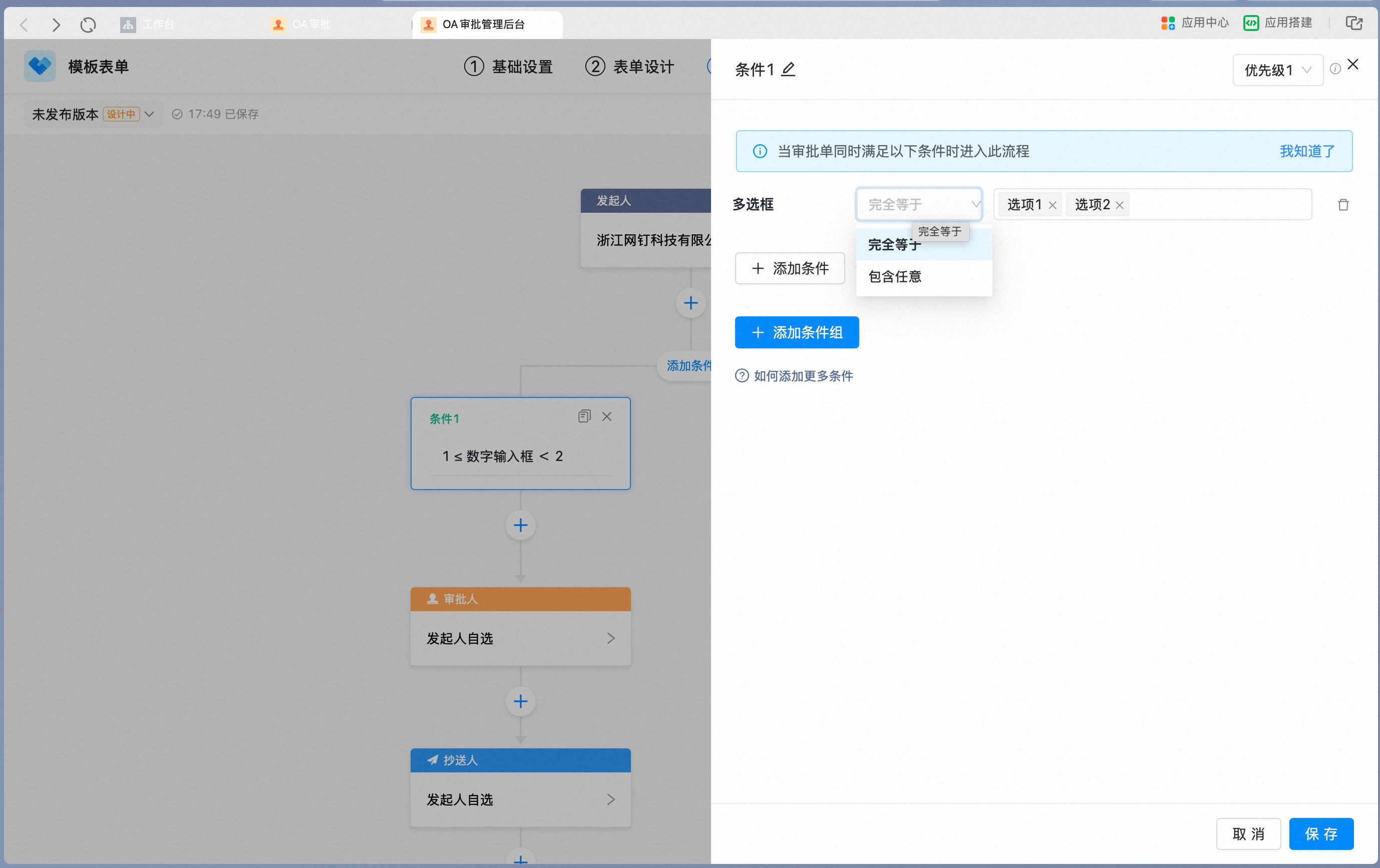Image resolution: width=1380 pixels, height=868 pixels.
Task: Remove the 选项2 tag
Action: 1119,205
